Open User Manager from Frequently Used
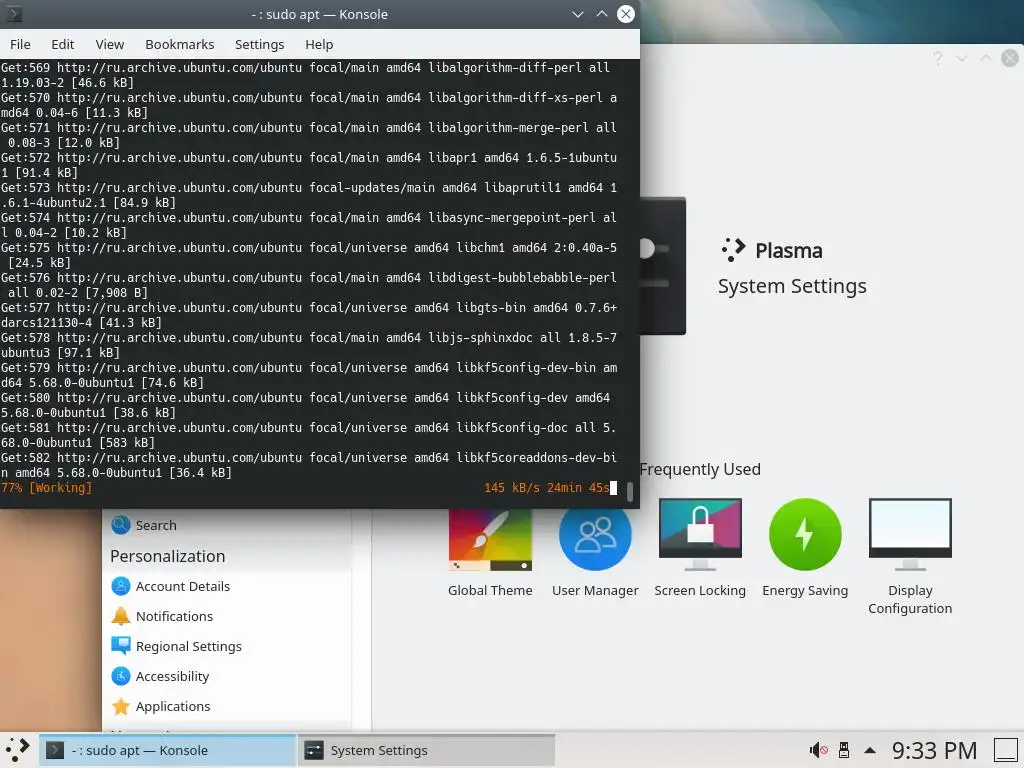 tap(595, 540)
